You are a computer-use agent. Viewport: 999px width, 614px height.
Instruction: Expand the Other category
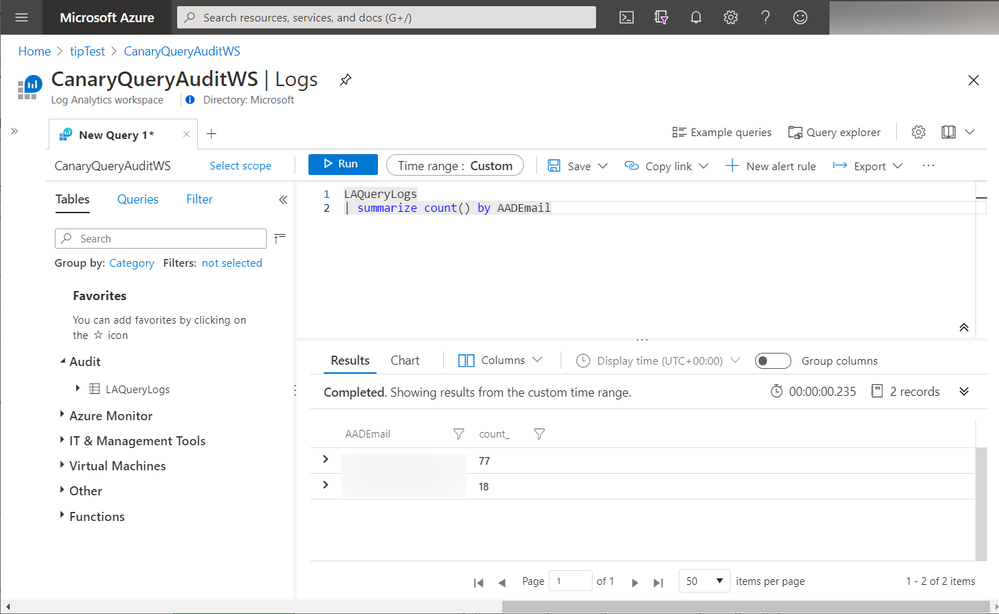click(62, 489)
